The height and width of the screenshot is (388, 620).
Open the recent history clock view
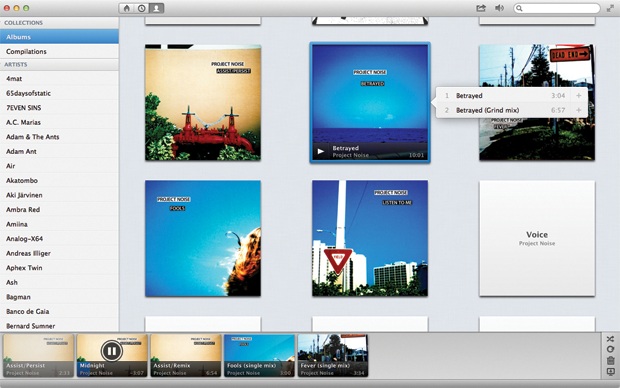(142, 8)
